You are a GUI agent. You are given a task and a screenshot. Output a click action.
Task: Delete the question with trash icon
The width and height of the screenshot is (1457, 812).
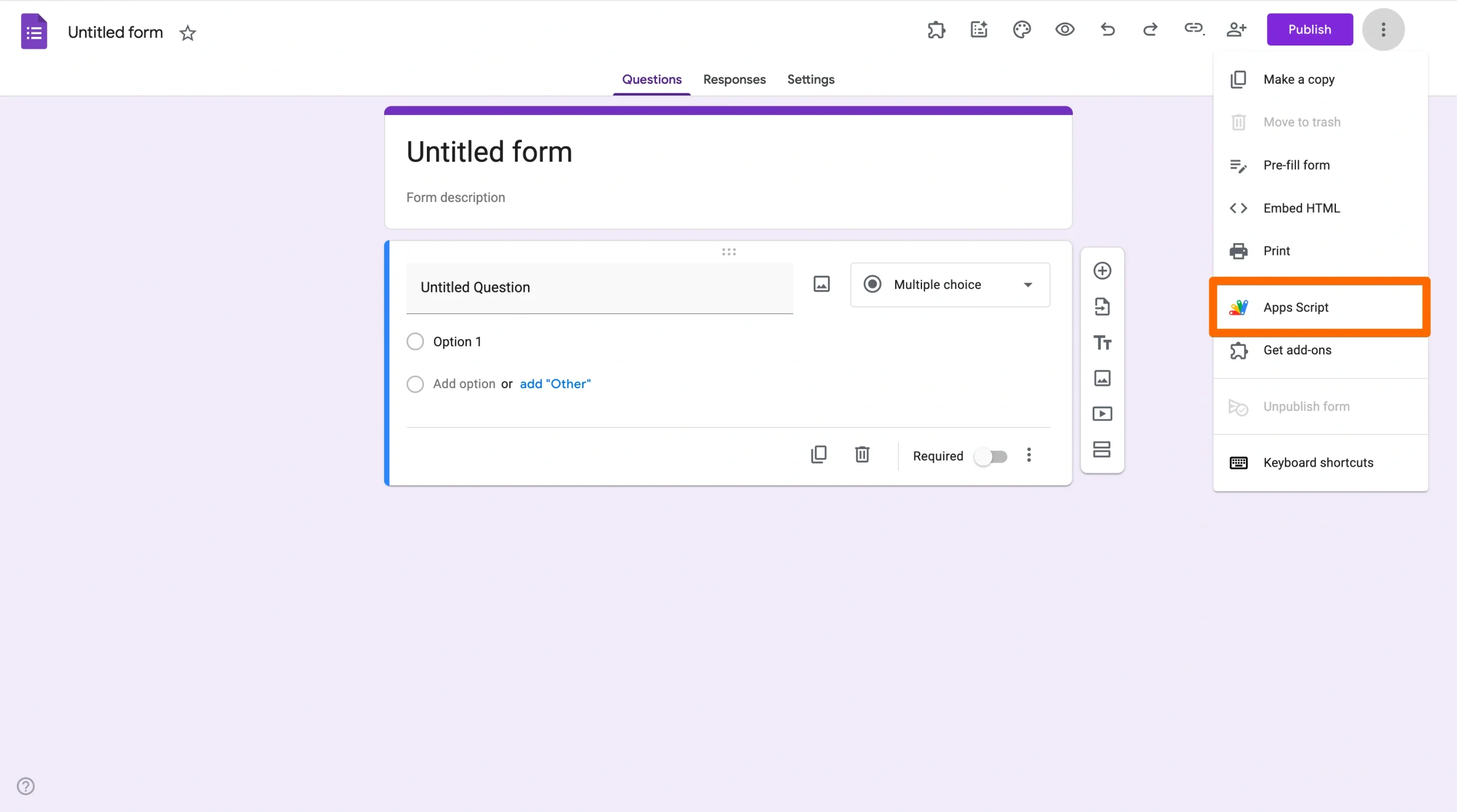tap(863, 454)
